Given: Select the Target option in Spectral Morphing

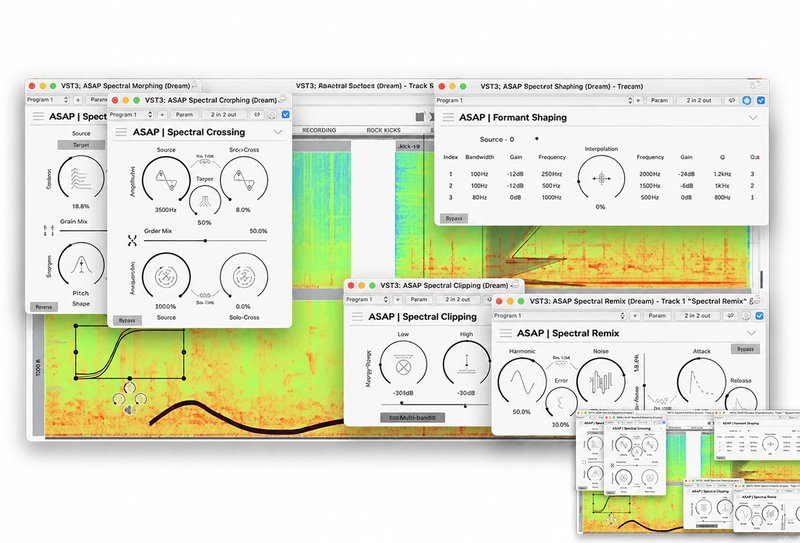Looking at the screenshot, I should (x=81, y=145).
